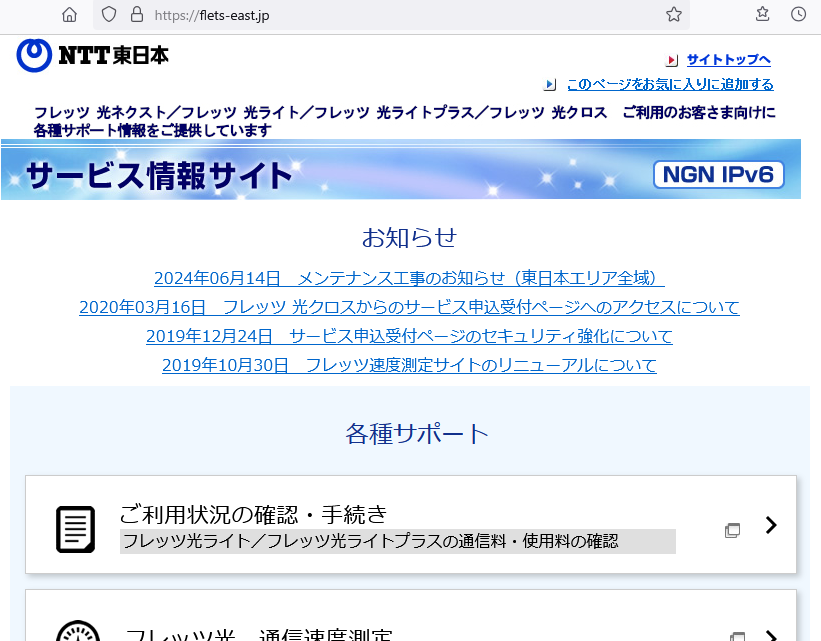Click the NGN IPv6 badge
This screenshot has height=641, width=821.
[x=718, y=174]
